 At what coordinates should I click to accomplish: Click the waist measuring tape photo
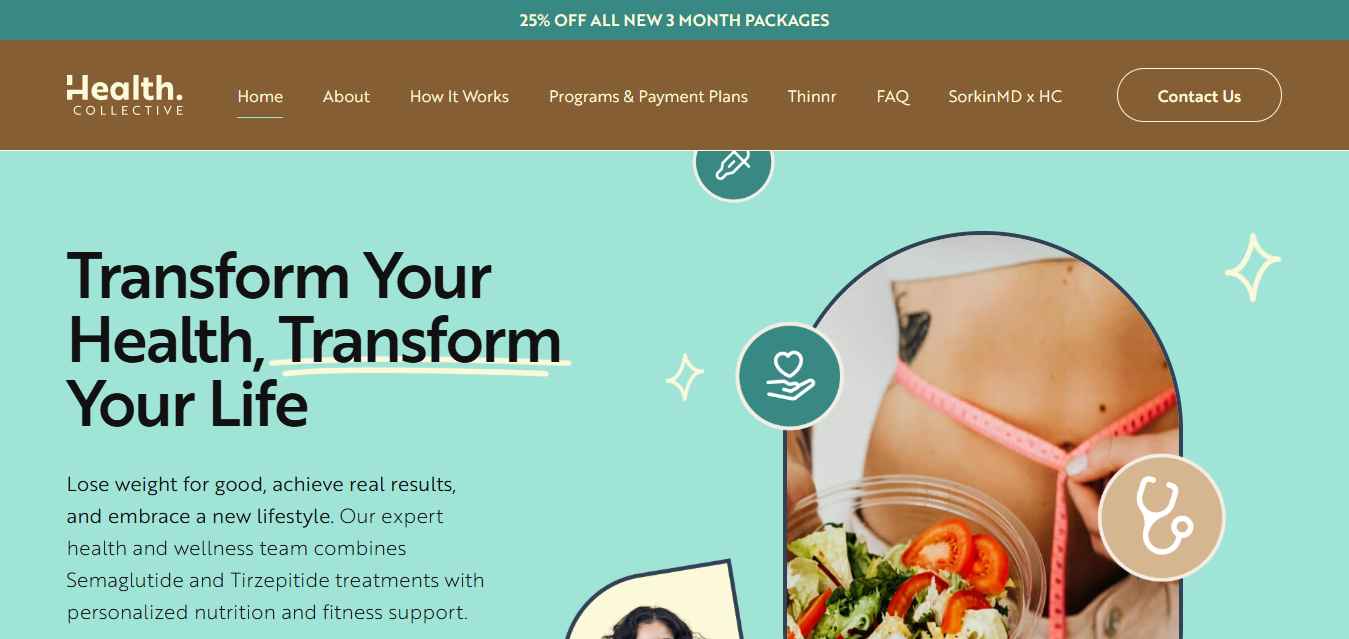[983, 436]
